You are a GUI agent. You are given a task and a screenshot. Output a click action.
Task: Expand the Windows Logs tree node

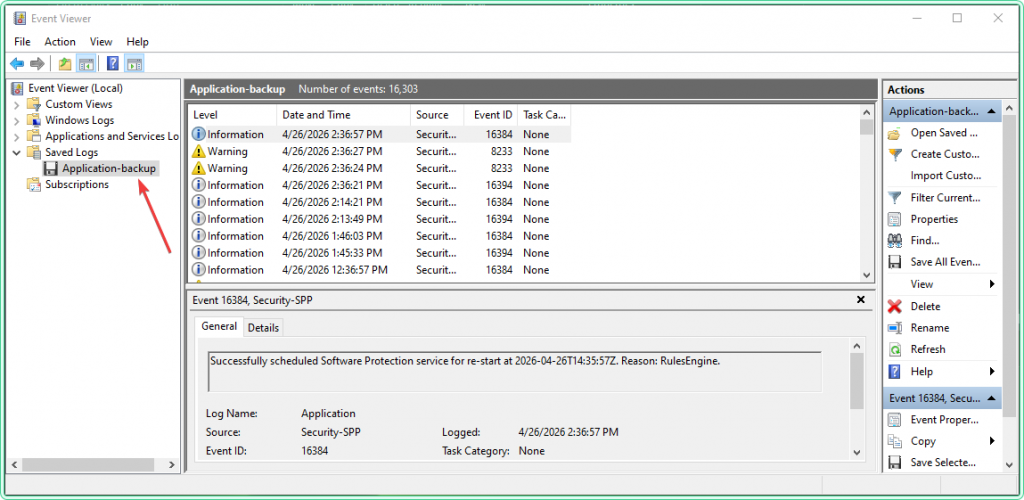[17, 120]
